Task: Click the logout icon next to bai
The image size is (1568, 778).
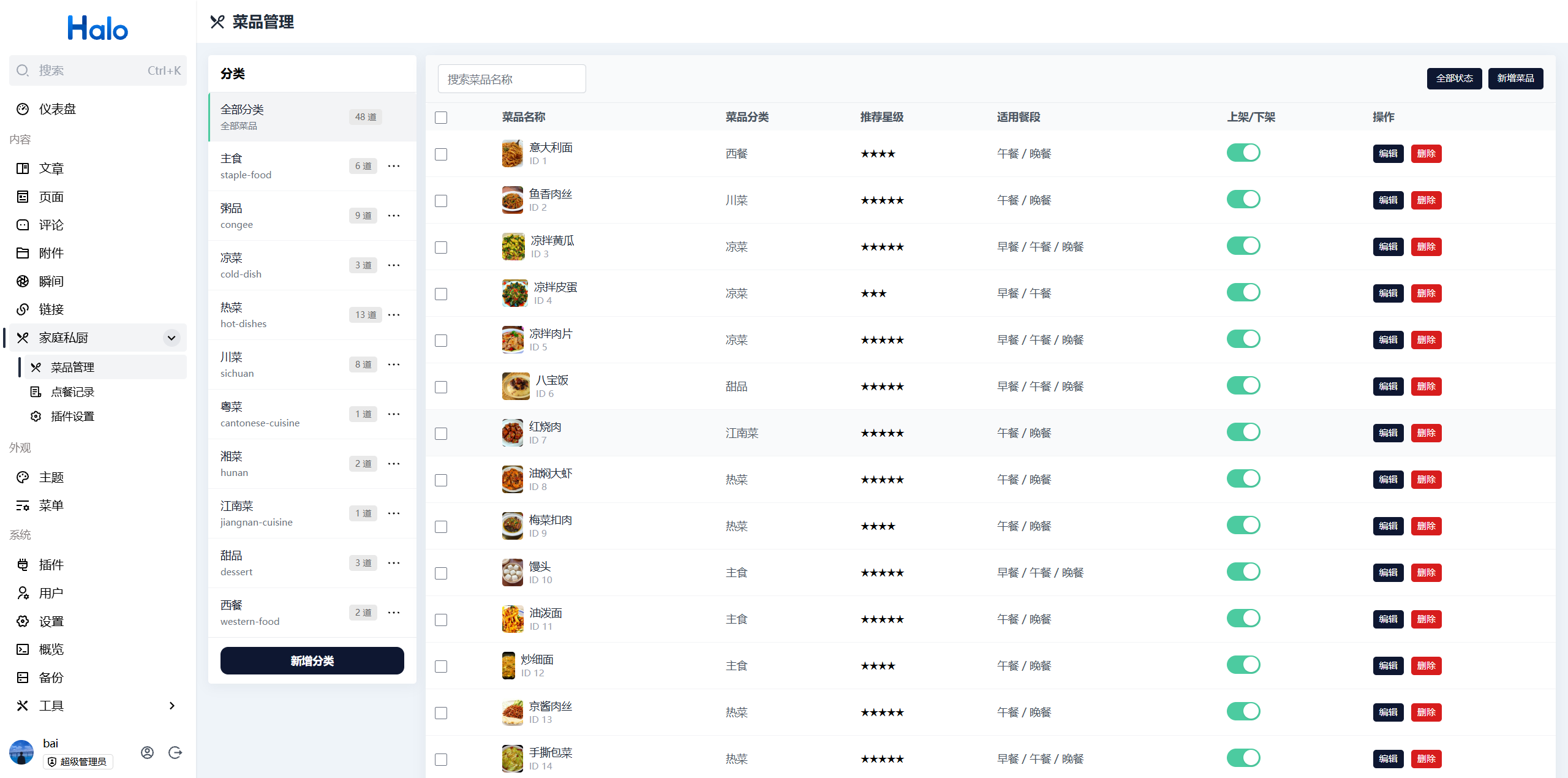Action: tap(175, 752)
